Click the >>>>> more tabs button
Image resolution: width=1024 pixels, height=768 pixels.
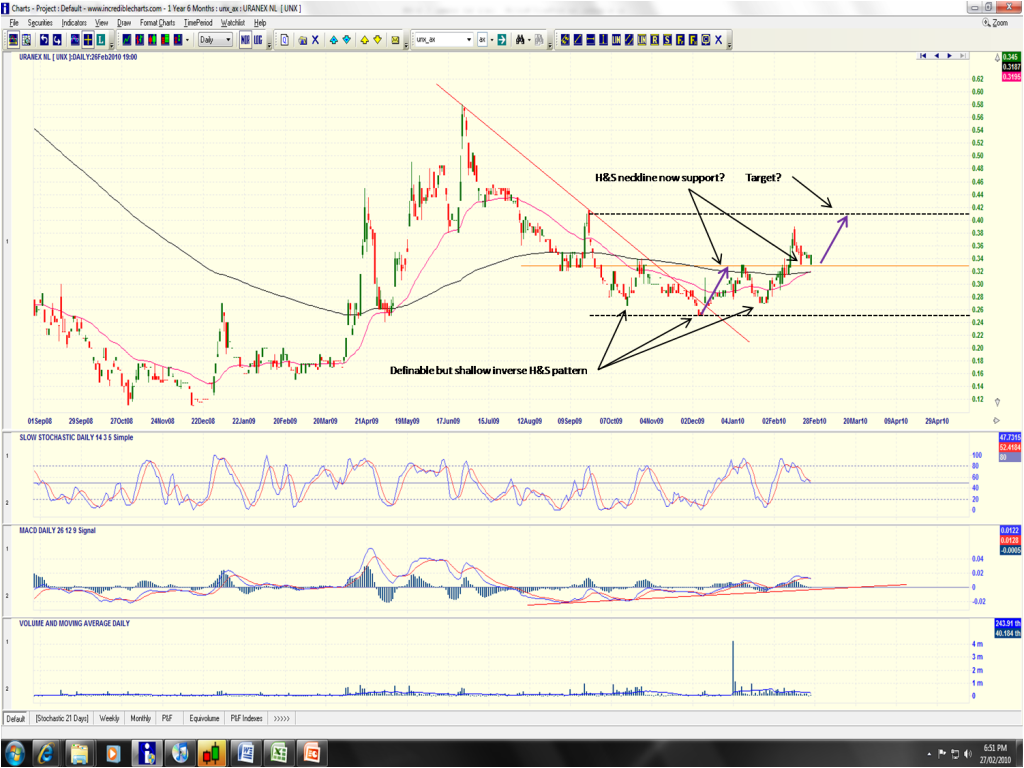pos(281,718)
